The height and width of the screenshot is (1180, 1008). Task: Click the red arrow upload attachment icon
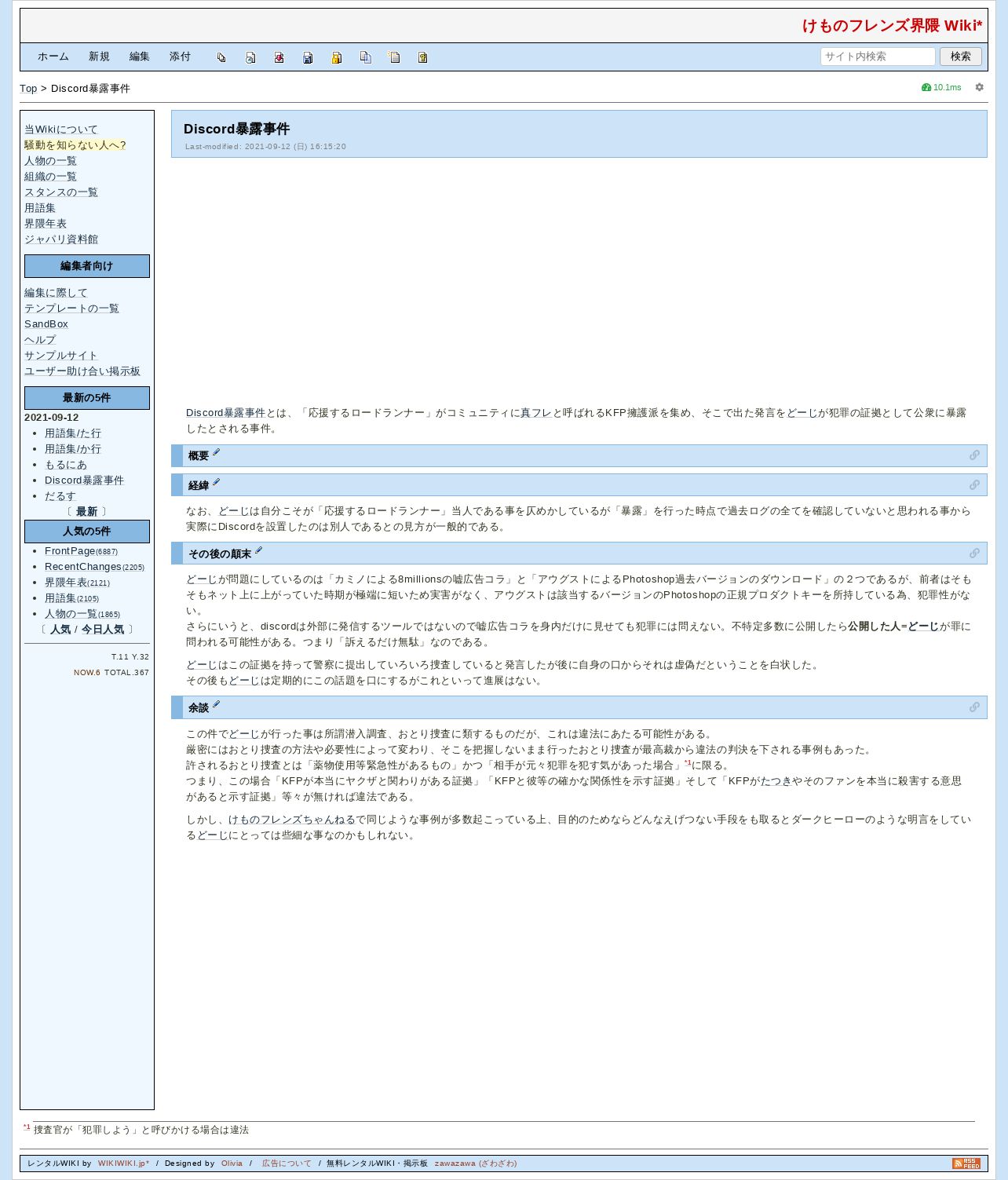(x=279, y=57)
